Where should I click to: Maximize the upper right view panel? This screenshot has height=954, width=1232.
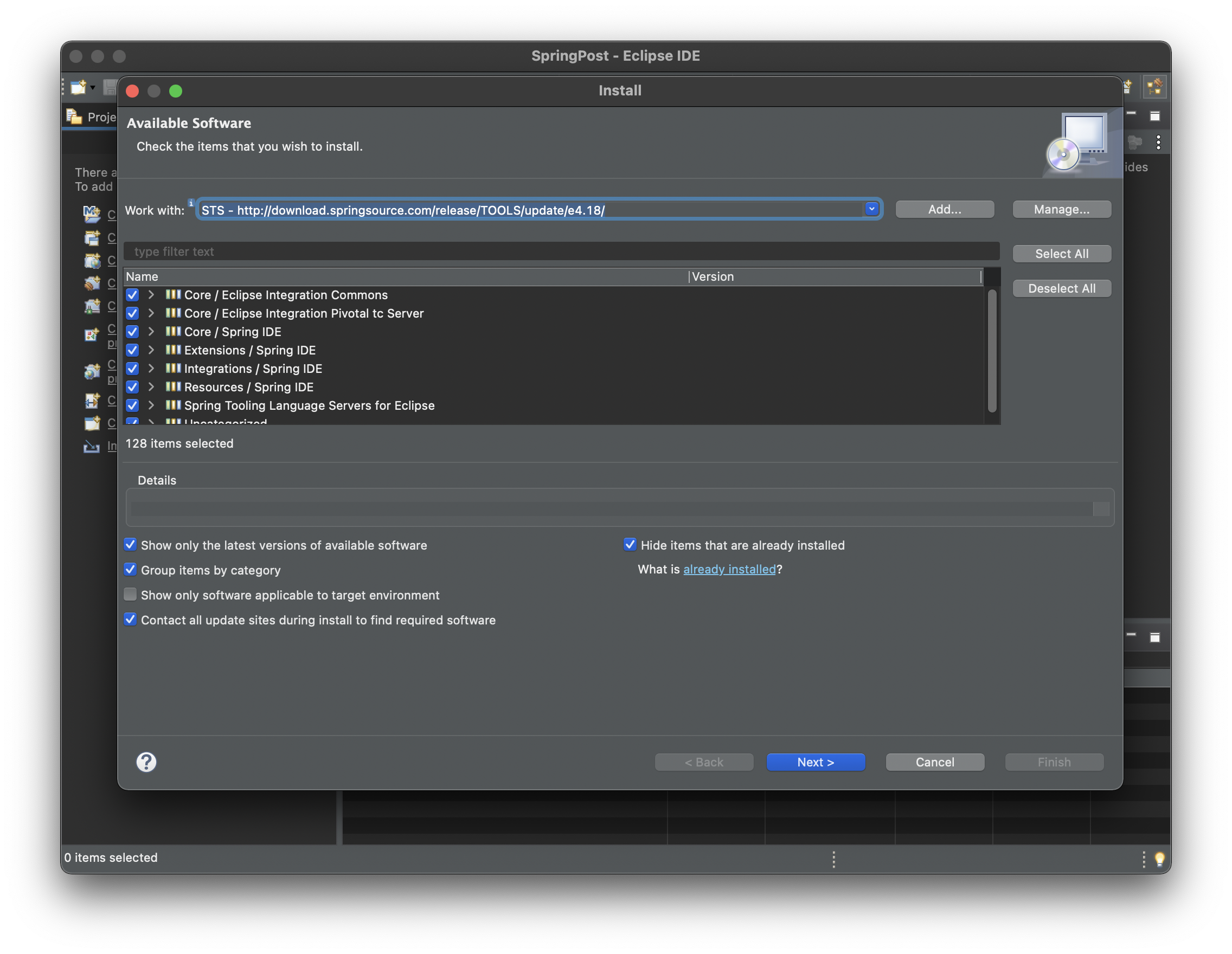(1154, 115)
